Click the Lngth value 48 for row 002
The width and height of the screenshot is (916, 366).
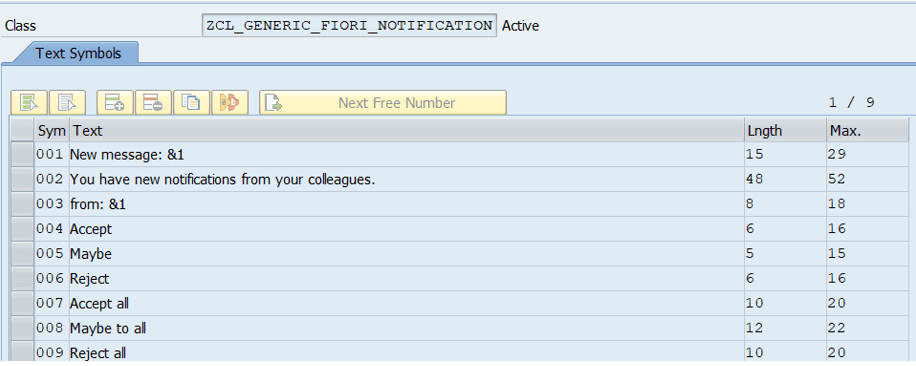(x=755, y=180)
